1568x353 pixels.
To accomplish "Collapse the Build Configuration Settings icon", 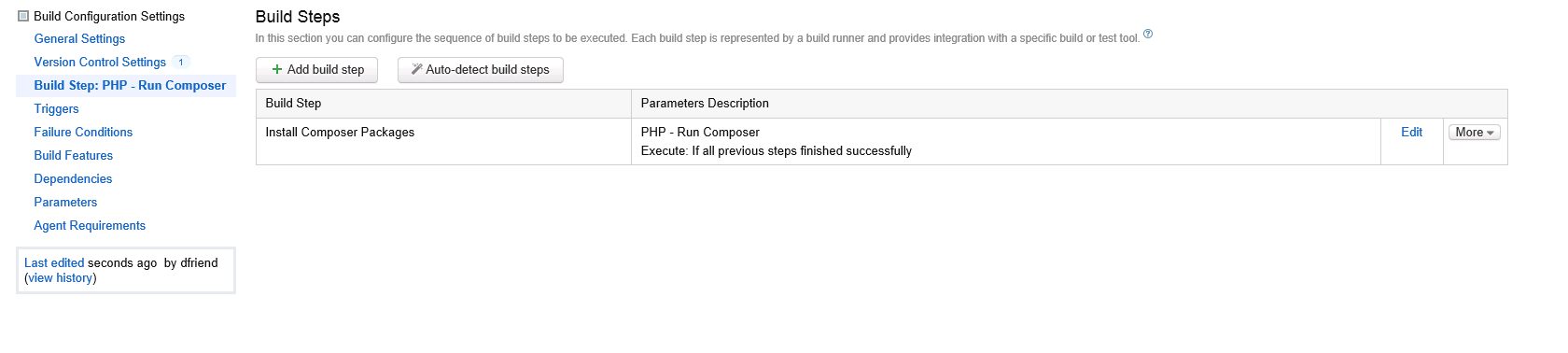I will tap(23, 16).
